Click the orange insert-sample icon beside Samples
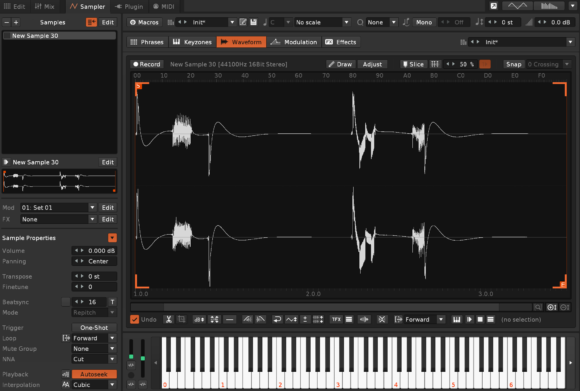The height and width of the screenshot is (391, 580). pyautogui.click(x=91, y=22)
